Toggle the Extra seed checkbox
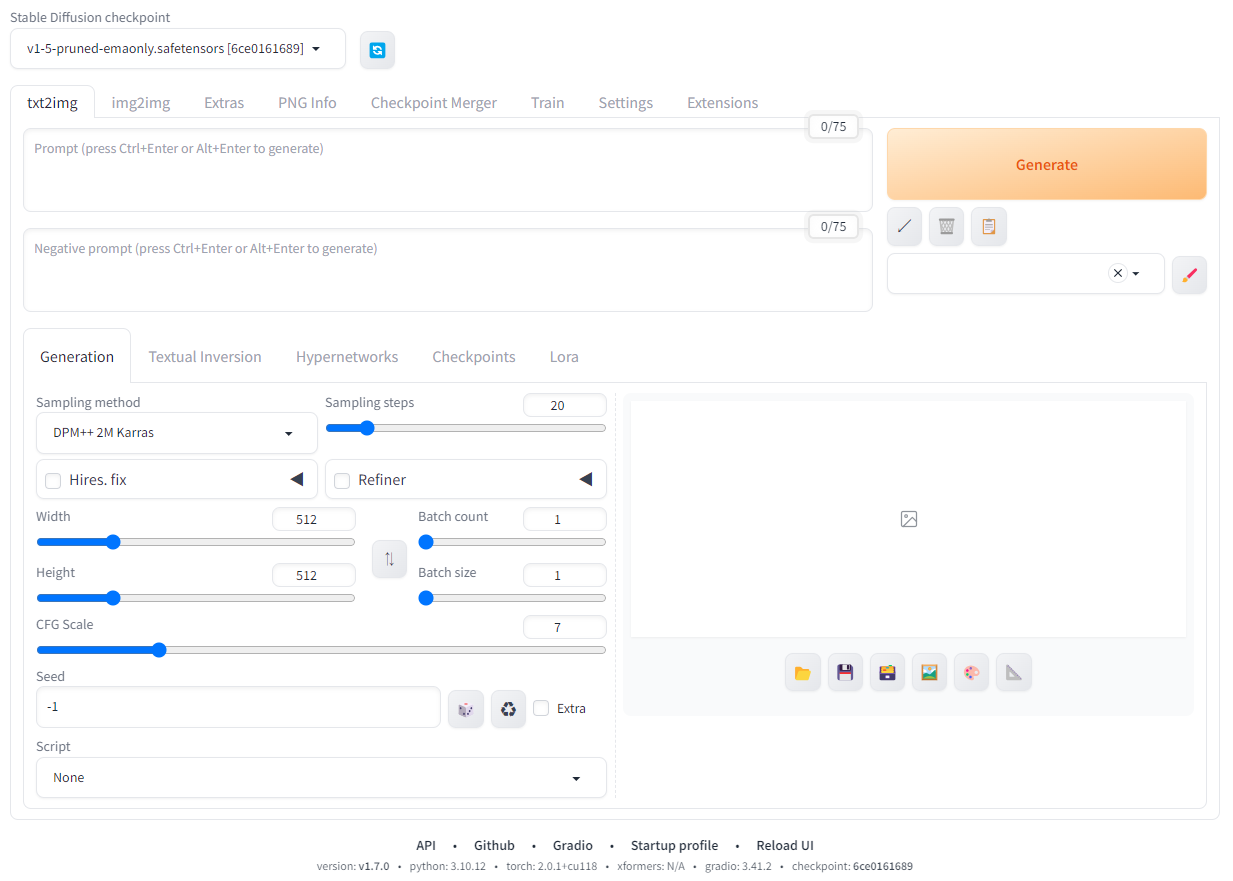 pyautogui.click(x=541, y=708)
